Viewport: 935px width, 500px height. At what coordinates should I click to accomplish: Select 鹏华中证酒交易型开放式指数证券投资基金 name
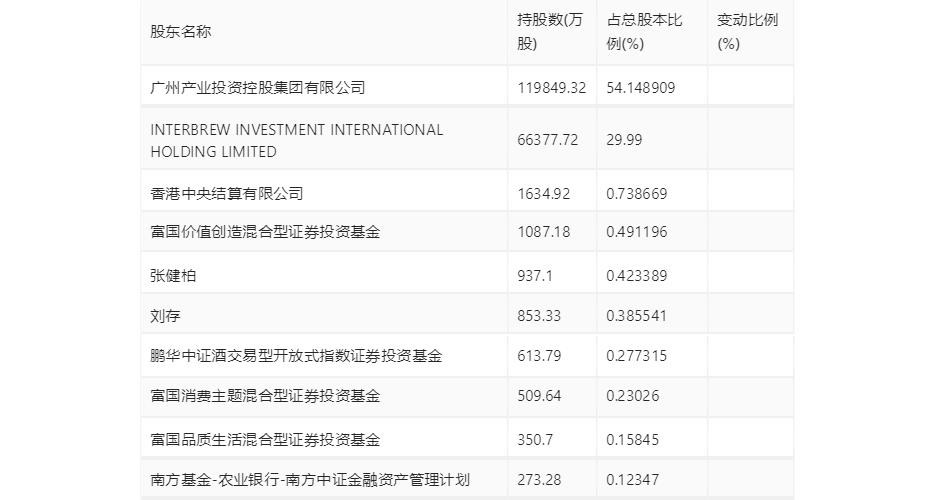(x=296, y=356)
